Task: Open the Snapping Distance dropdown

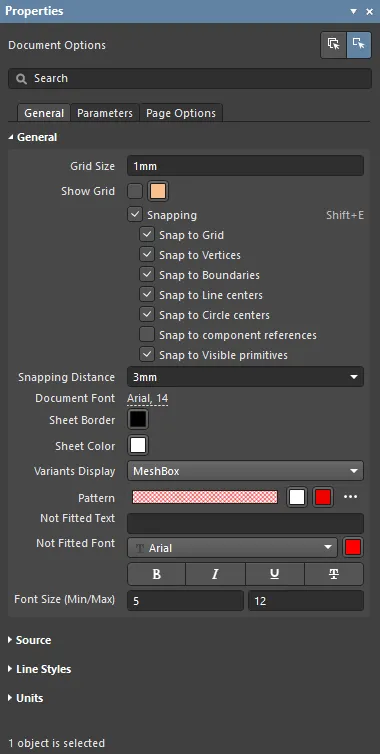Action: pyautogui.click(x=245, y=377)
